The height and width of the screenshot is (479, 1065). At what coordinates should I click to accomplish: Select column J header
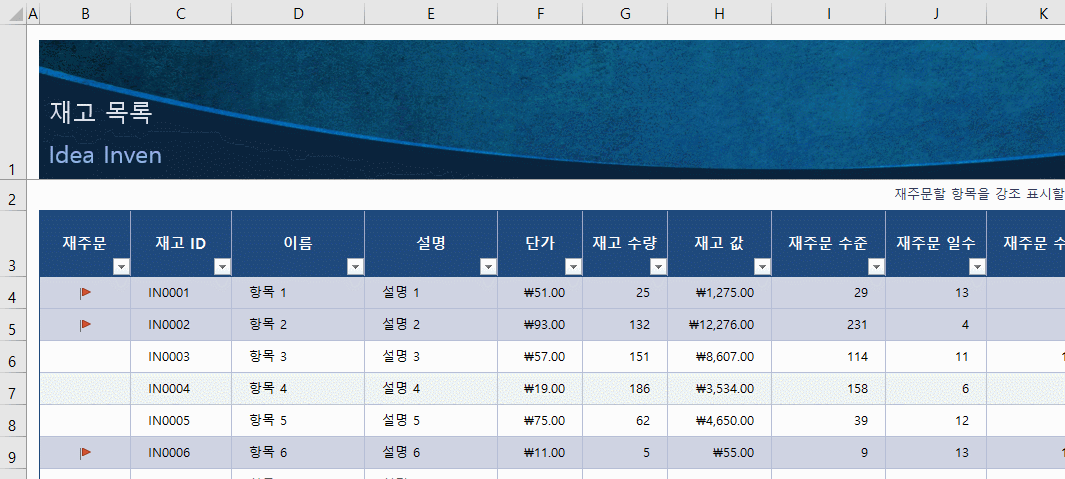pyautogui.click(x=936, y=13)
